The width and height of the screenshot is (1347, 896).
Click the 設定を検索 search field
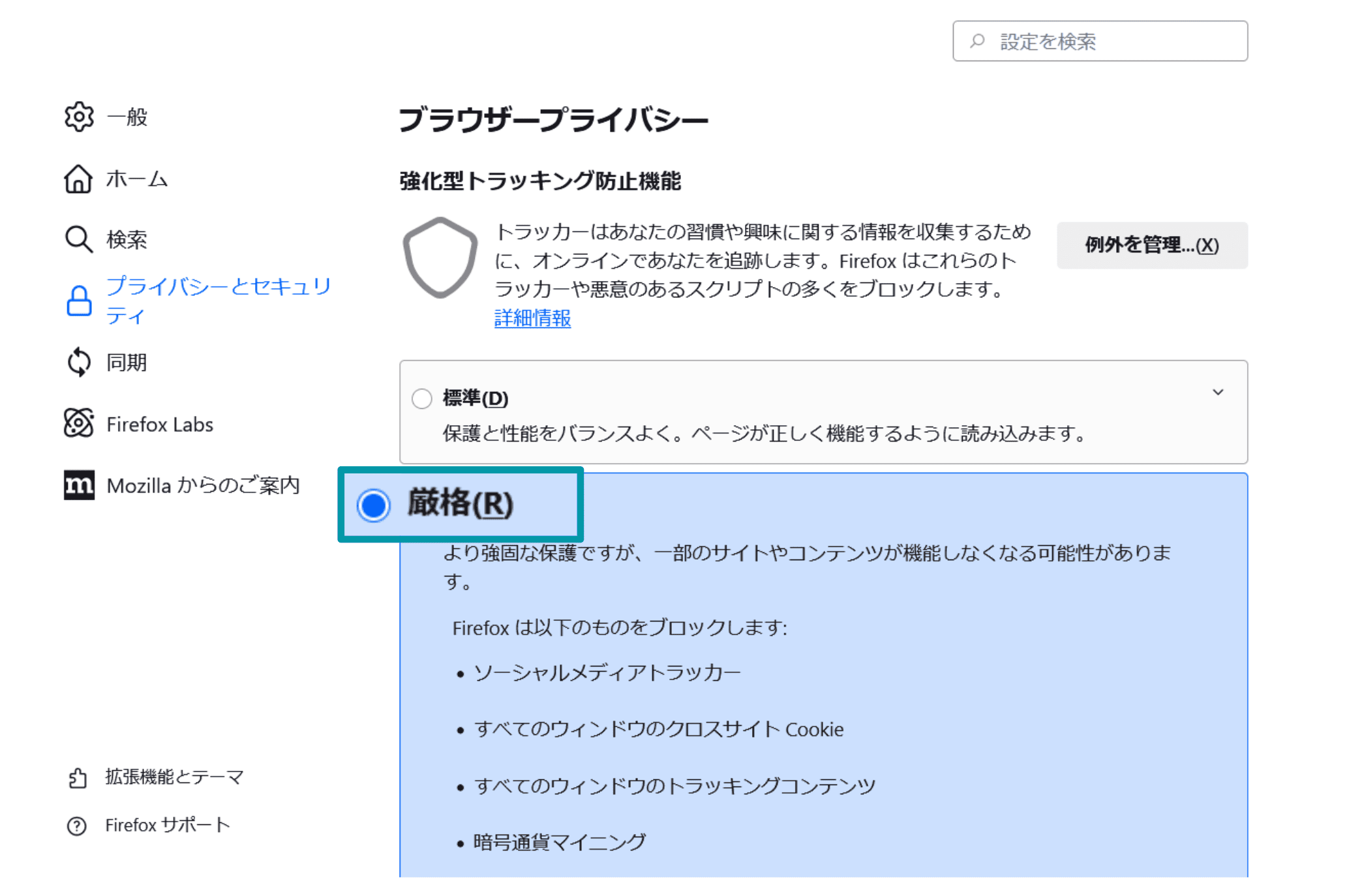(x=1109, y=42)
